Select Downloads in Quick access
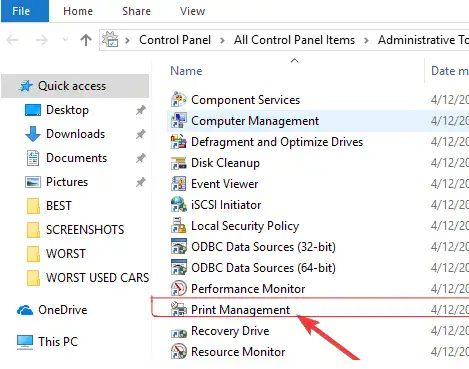Screen dimensions: 469x369 pos(75,134)
